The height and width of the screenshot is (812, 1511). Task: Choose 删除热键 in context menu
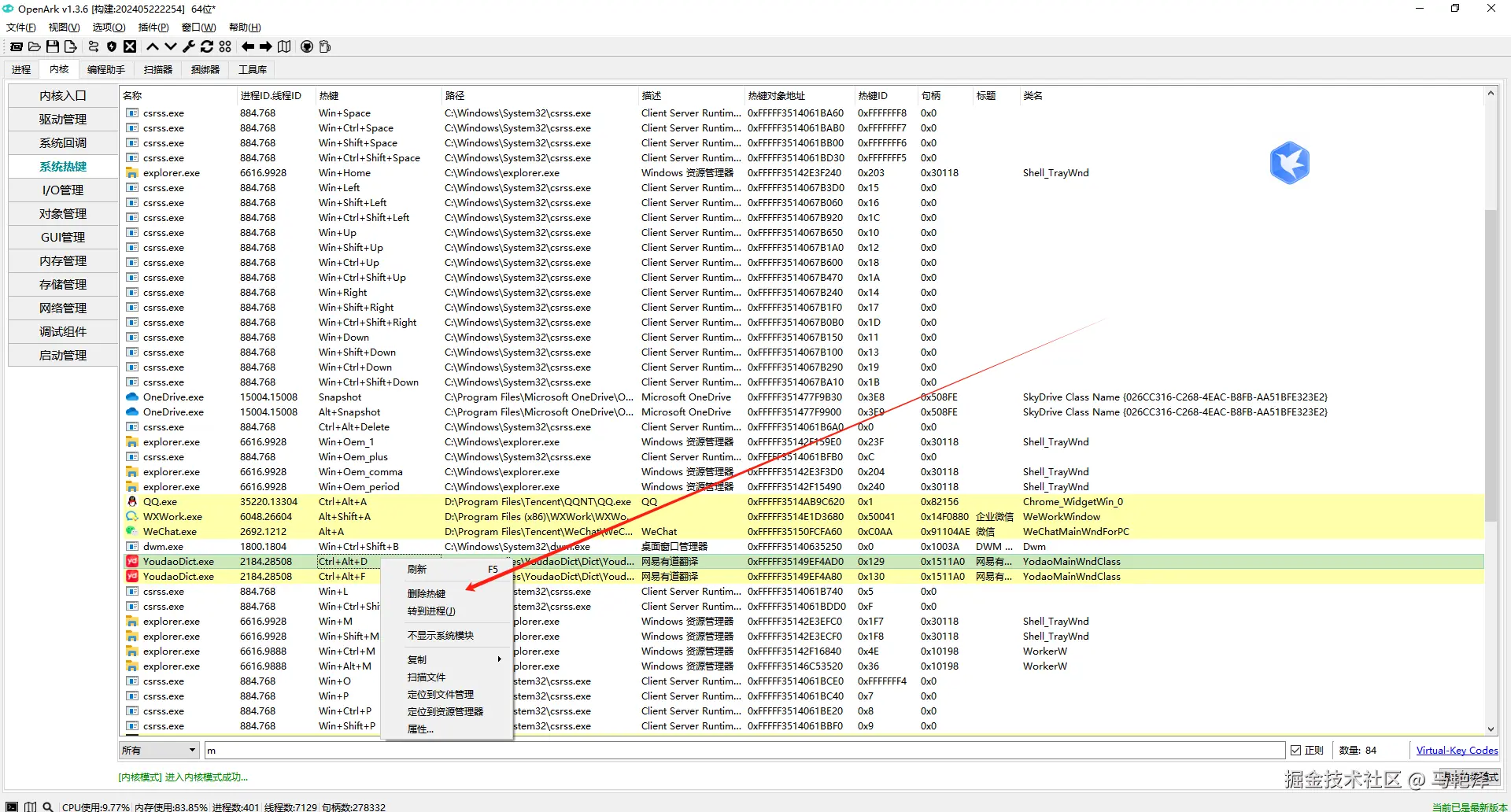coord(446,594)
